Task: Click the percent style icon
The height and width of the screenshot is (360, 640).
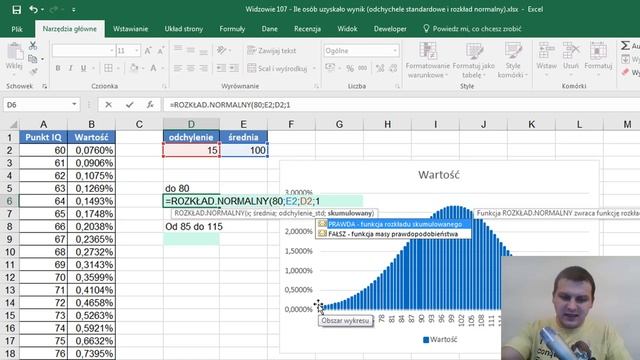Action: (x=350, y=68)
